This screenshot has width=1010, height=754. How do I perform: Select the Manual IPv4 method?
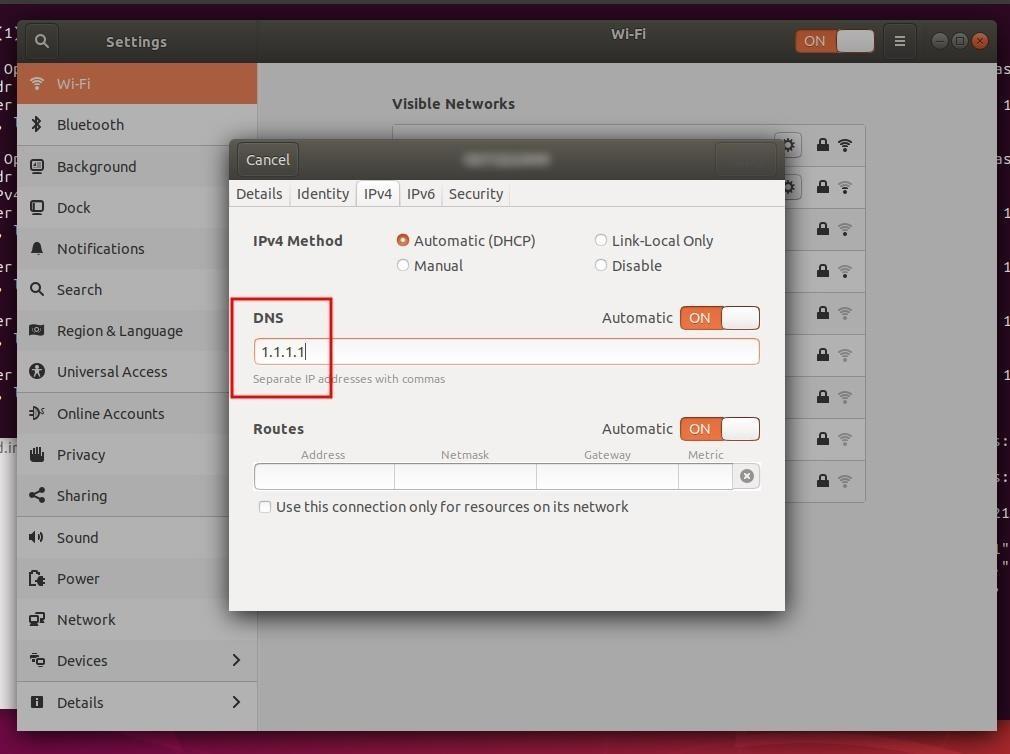click(x=403, y=265)
